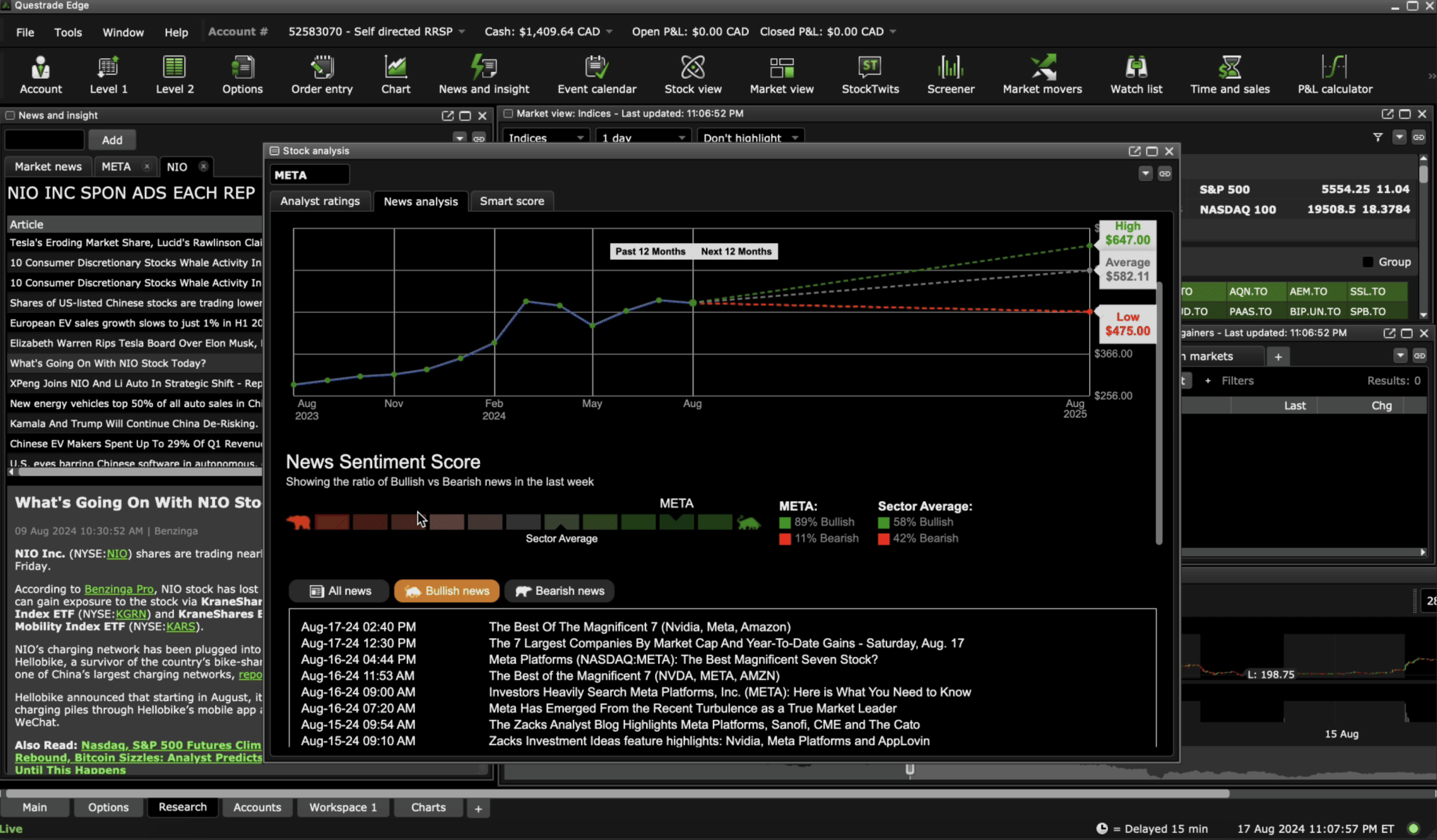Expand the Cash balance dropdown
The width and height of the screenshot is (1437, 840).
point(609,32)
